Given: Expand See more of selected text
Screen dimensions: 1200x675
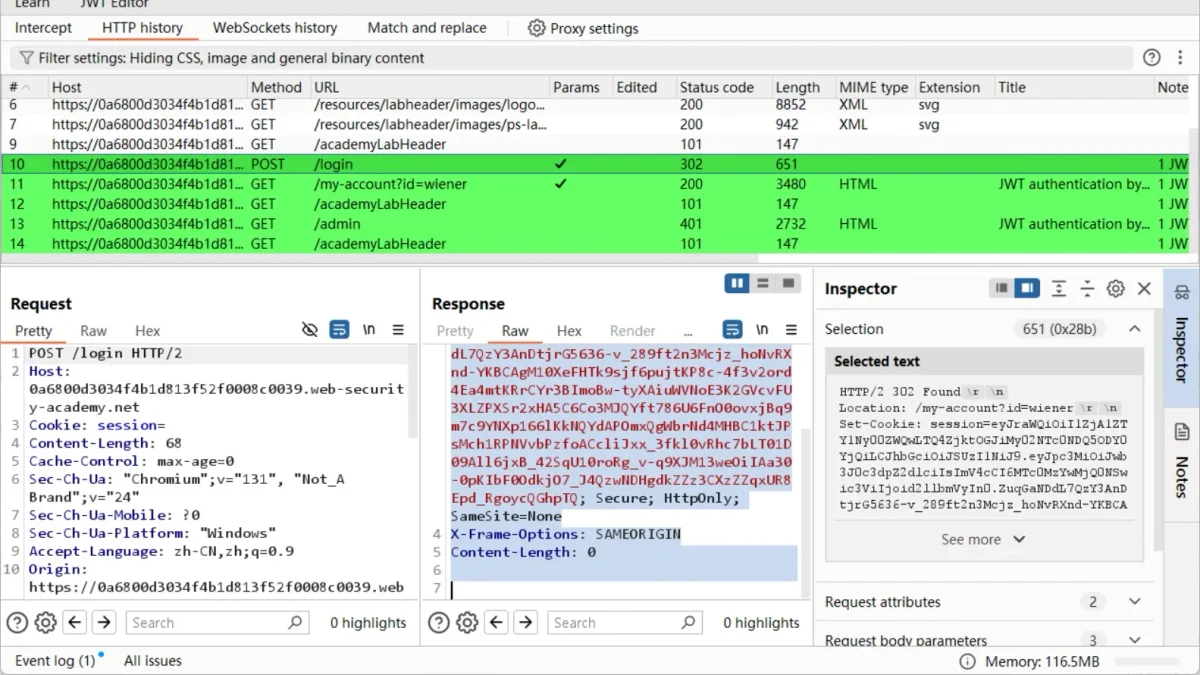Looking at the screenshot, I should click(x=983, y=539).
